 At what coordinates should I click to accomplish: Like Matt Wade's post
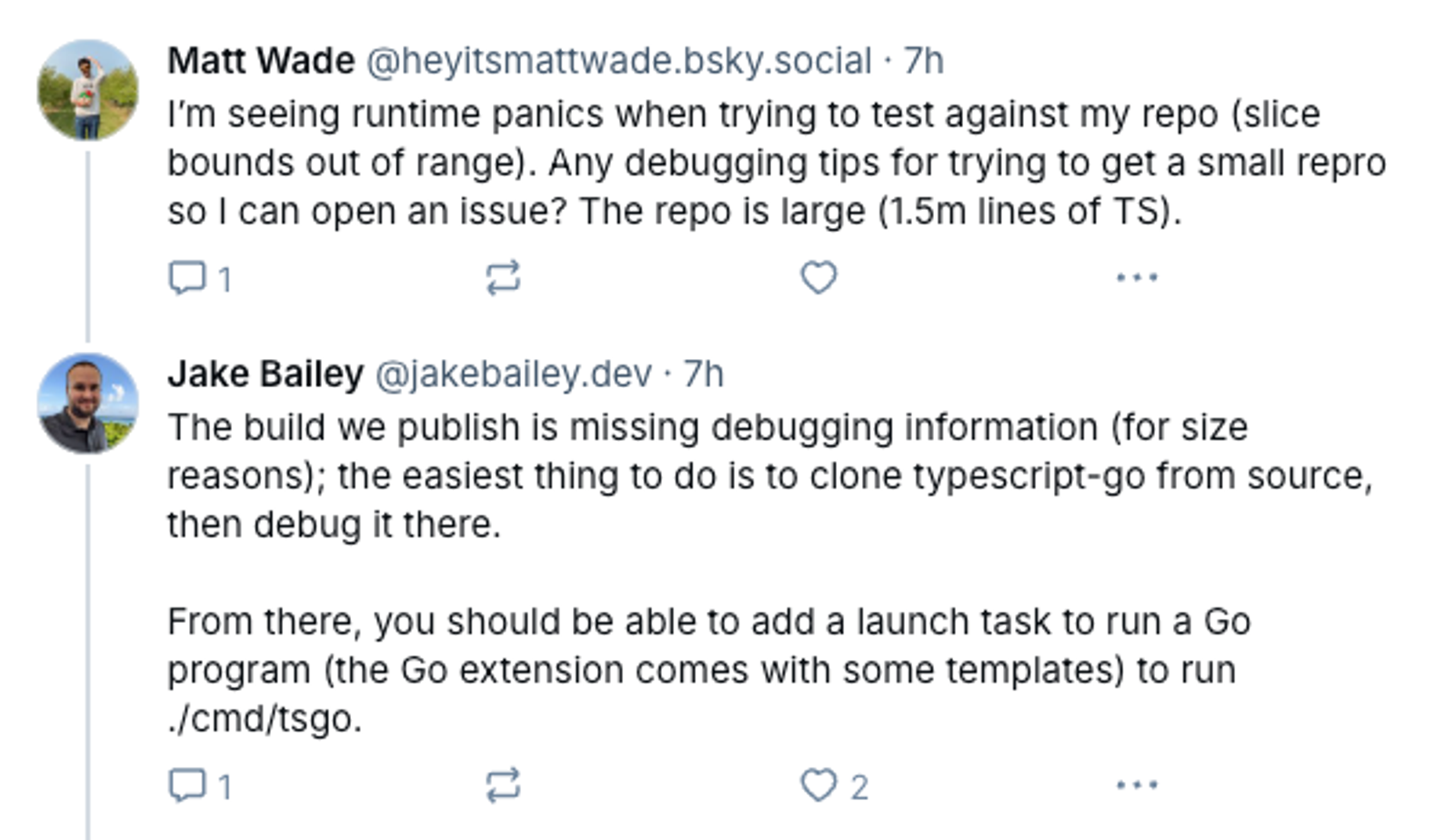tap(818, 277)
